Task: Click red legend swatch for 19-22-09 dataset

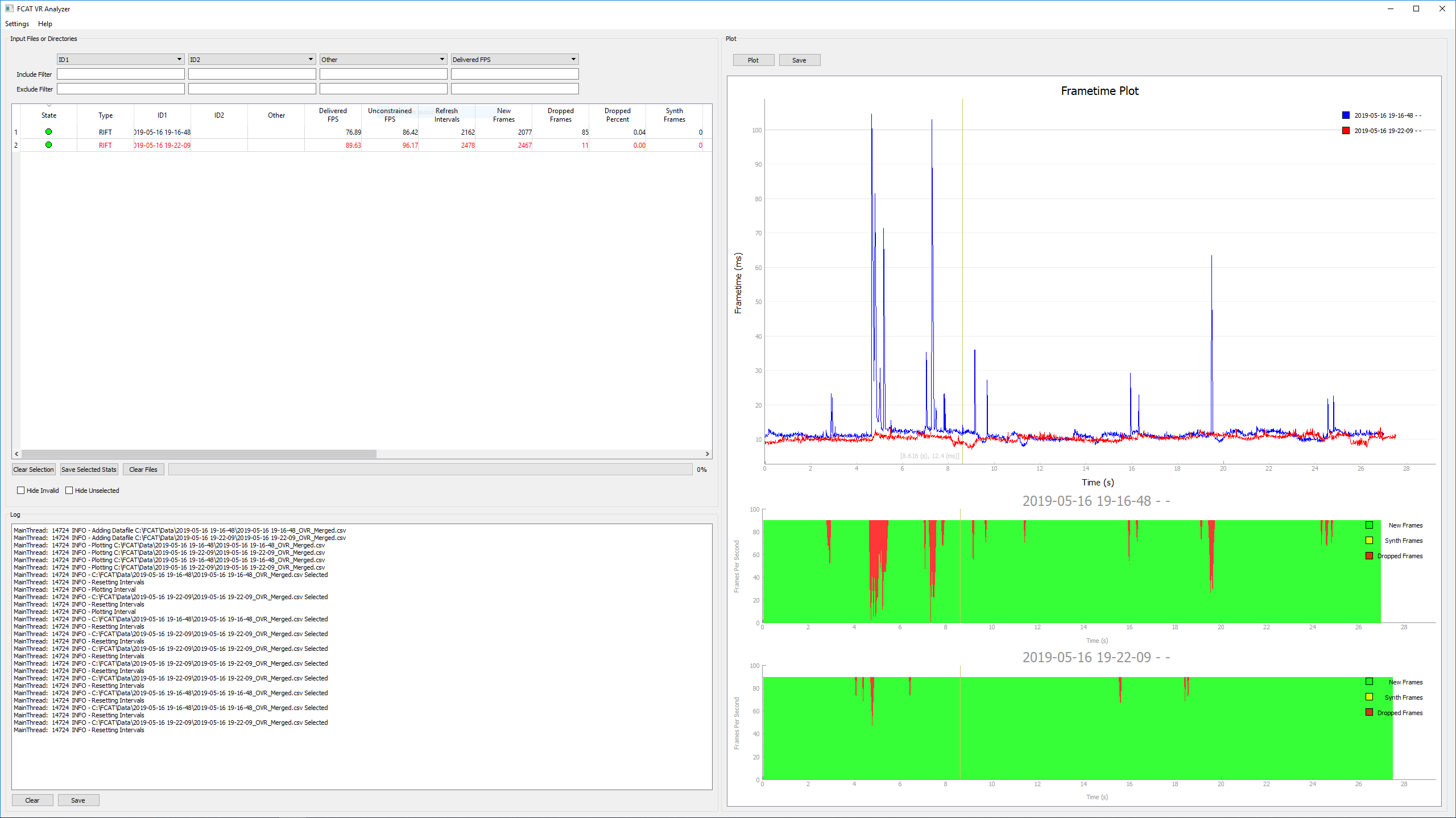Action: click(1346, 131)
